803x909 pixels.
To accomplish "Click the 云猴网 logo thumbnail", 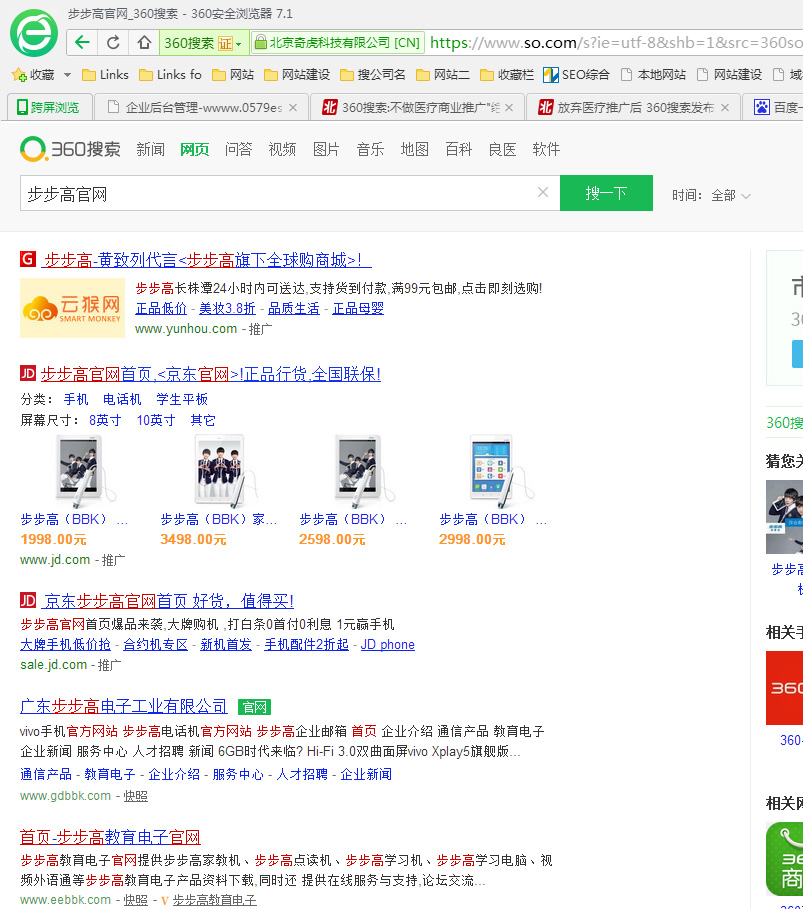I will pos(72,308).
